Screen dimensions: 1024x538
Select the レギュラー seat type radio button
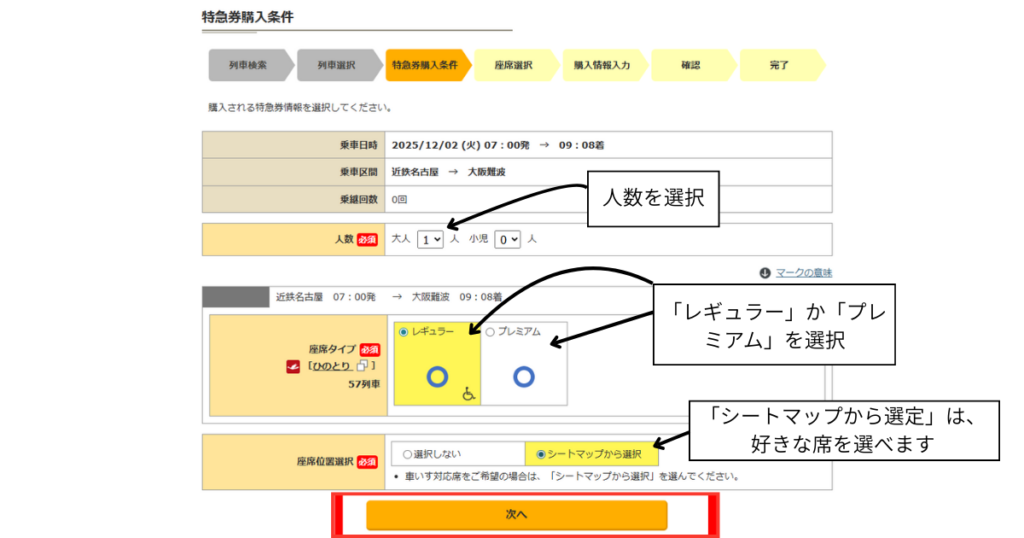pos(404,332)
